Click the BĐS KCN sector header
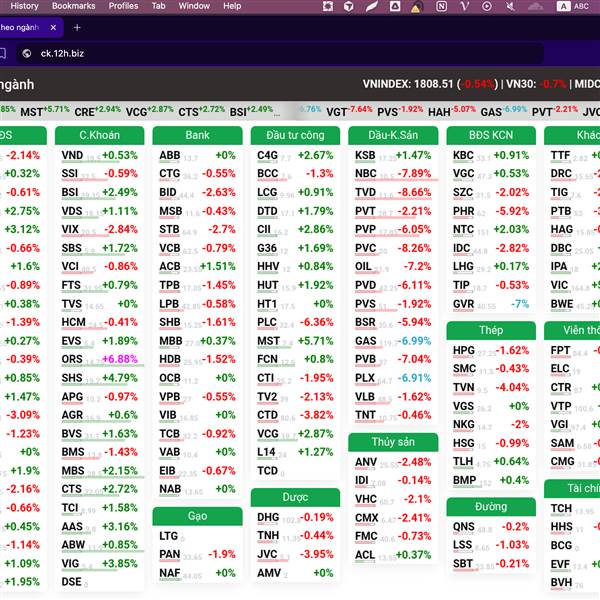The height and width of the screenshot is (600, 600). [491, 135]
